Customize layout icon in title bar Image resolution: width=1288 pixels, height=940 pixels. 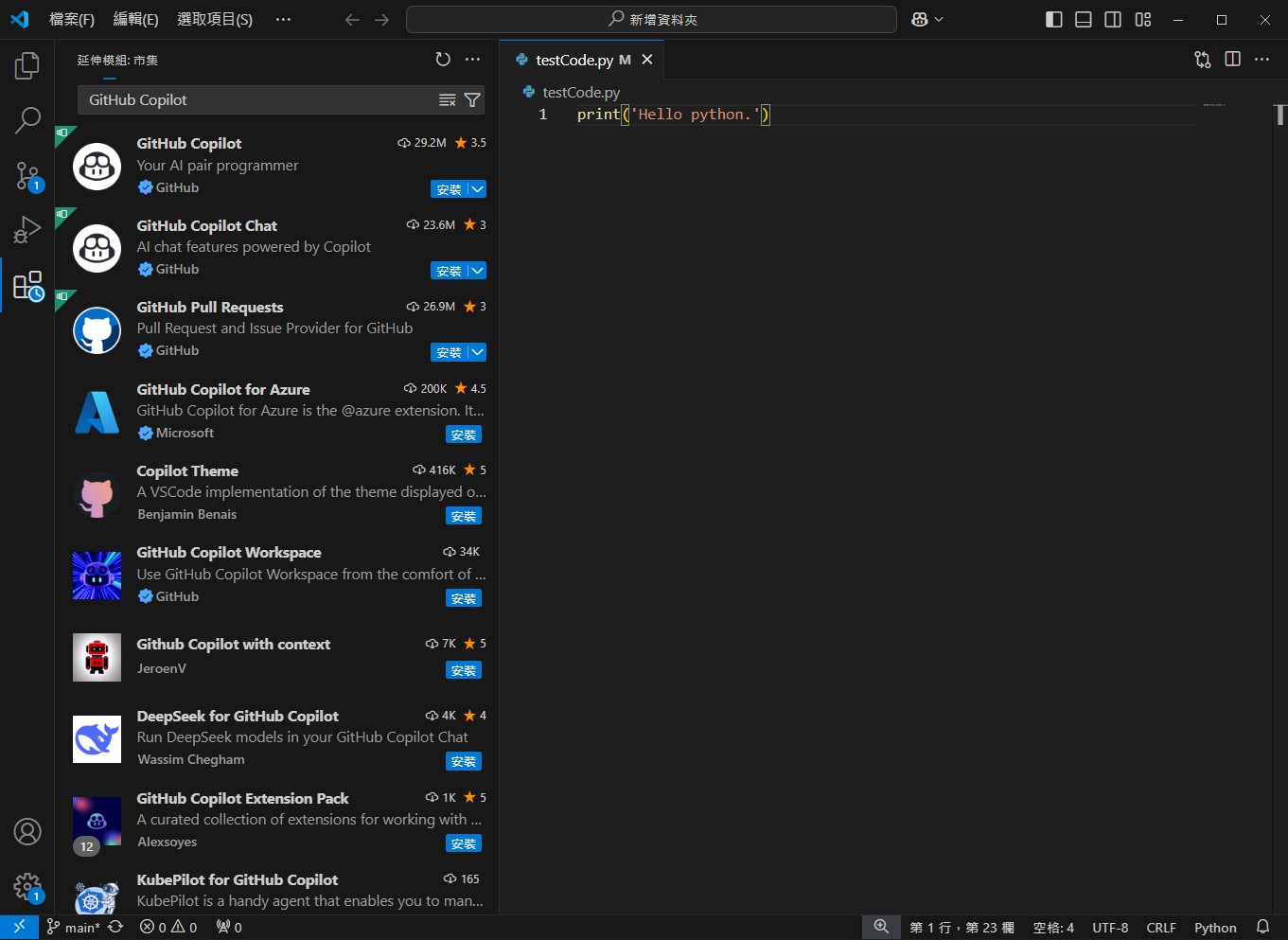1143,20
